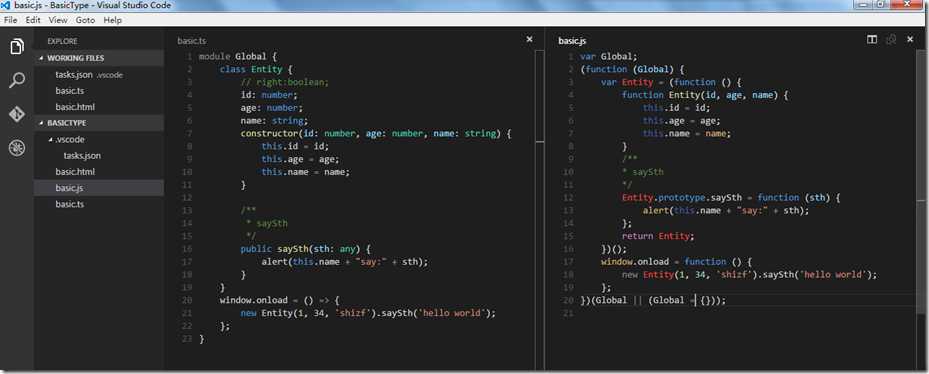Open the View menu

tap(58, 20)
